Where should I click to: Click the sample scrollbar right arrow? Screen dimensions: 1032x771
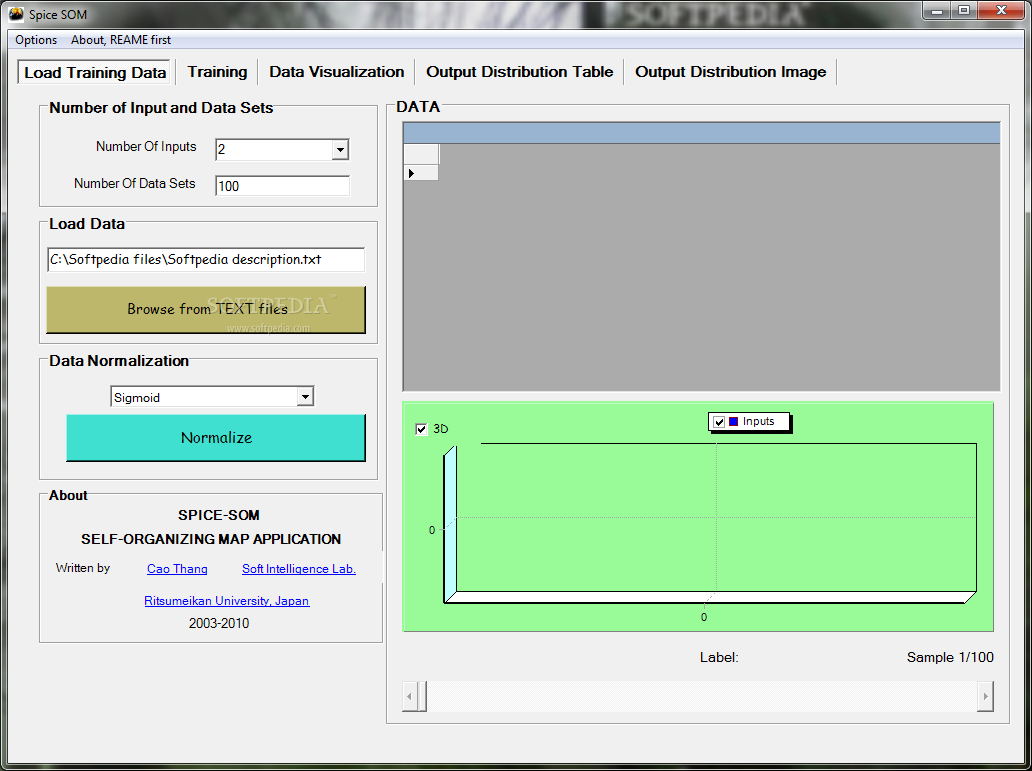(985, 696)
